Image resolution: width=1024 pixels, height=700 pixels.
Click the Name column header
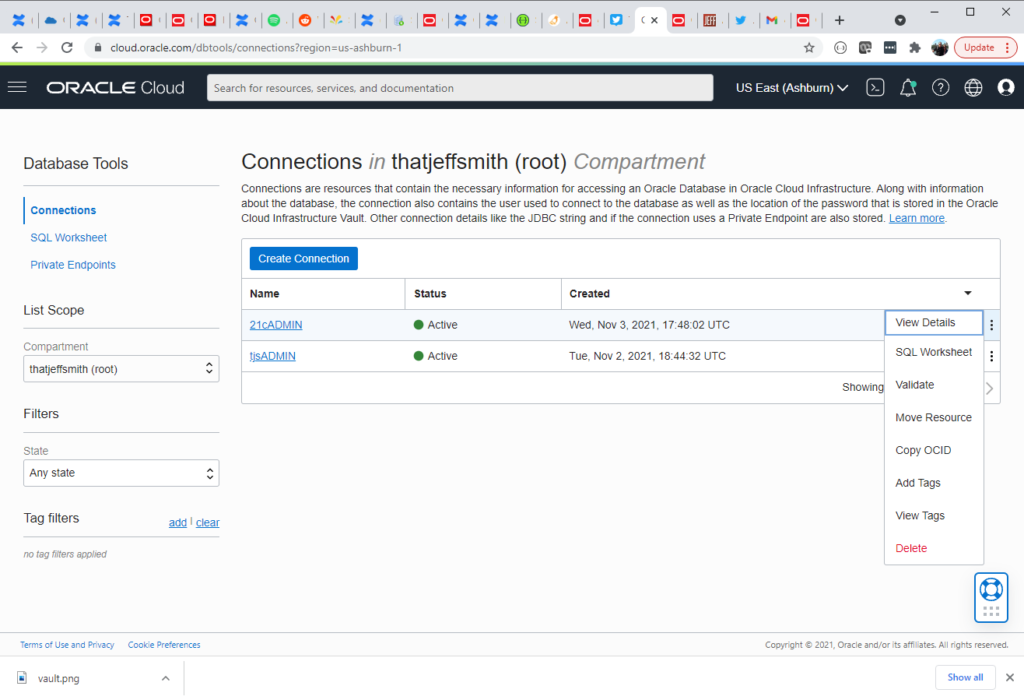click(264, 293)
